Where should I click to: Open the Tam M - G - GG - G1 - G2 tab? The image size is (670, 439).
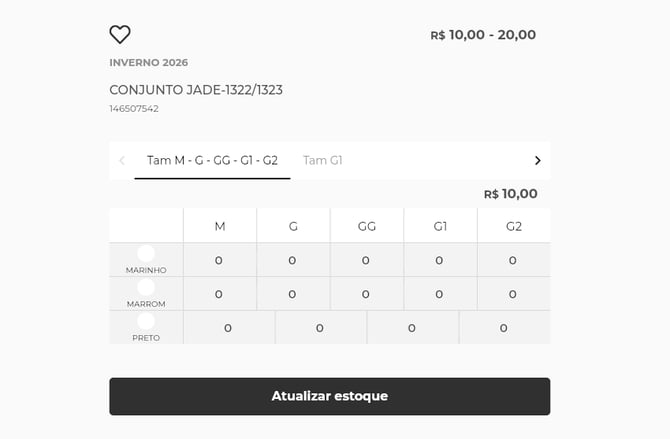(x=212, y=160)
